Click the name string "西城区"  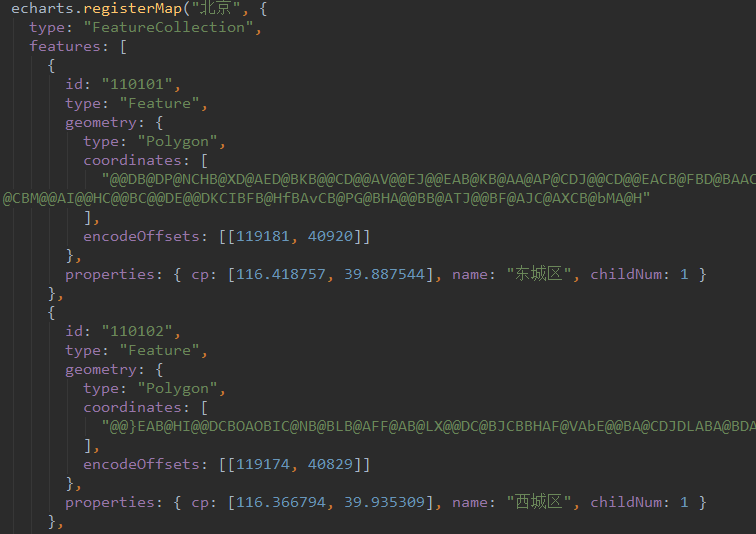(539, 502)
